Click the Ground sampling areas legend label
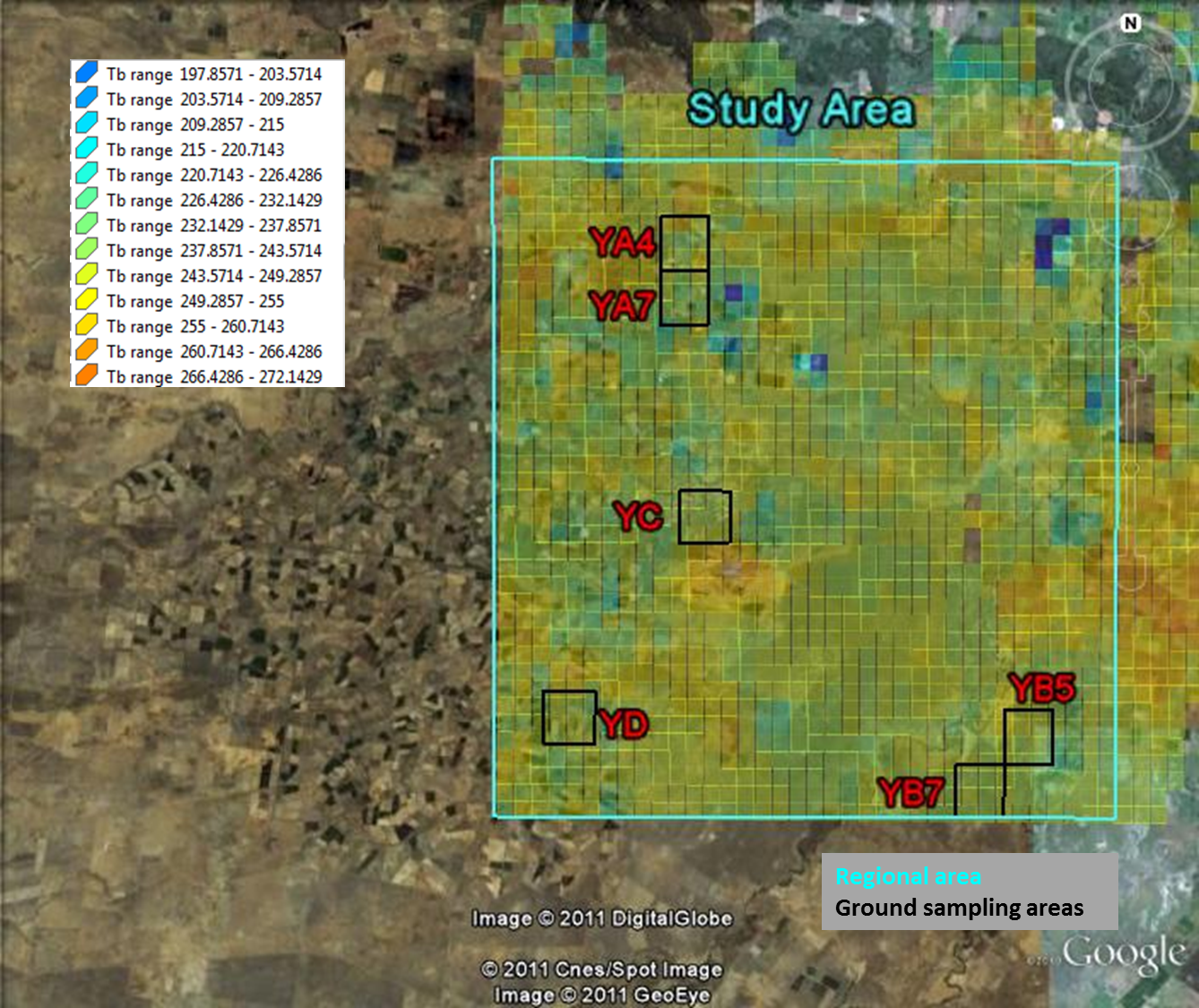 (959, 908)
